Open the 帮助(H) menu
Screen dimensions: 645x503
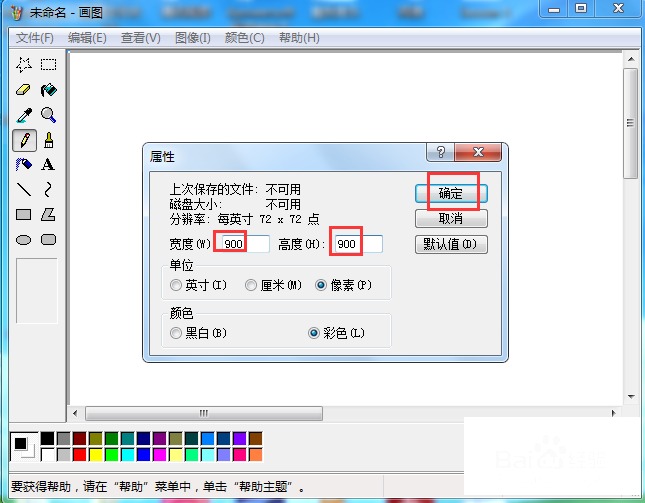coord(299,38)
